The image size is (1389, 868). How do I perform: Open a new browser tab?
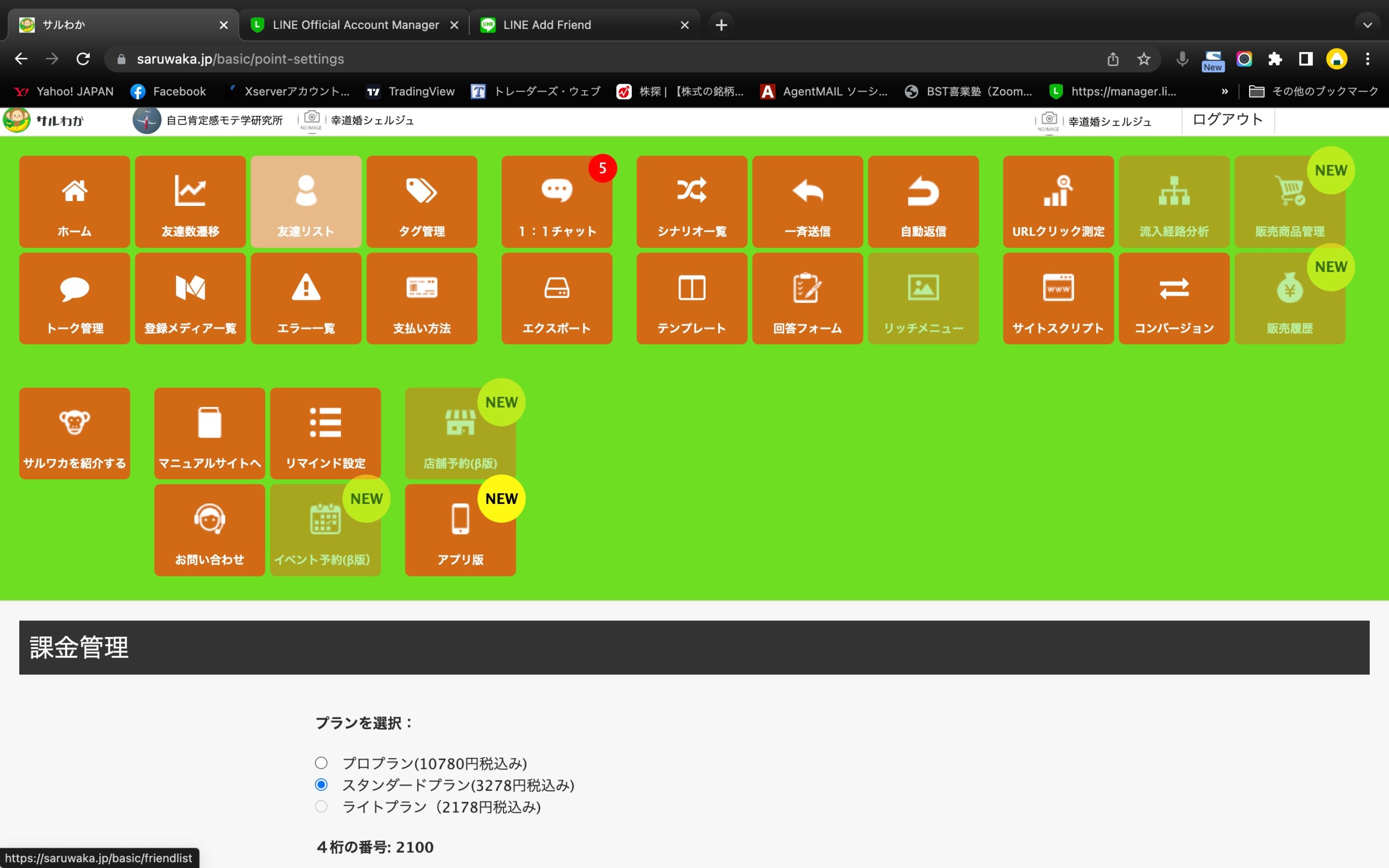click(x=721, y=25)
